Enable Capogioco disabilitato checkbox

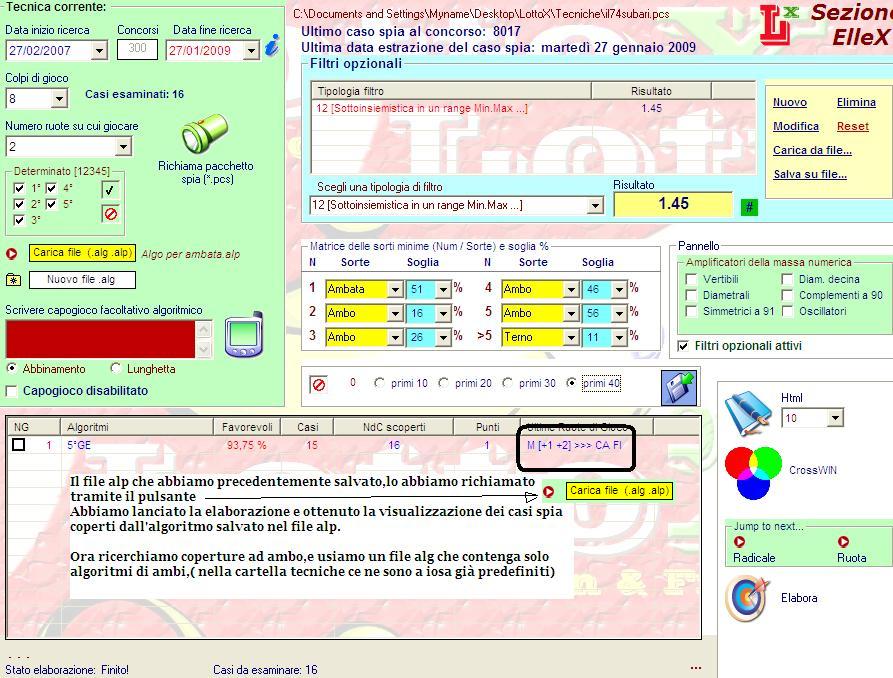[x=11, y=391]
